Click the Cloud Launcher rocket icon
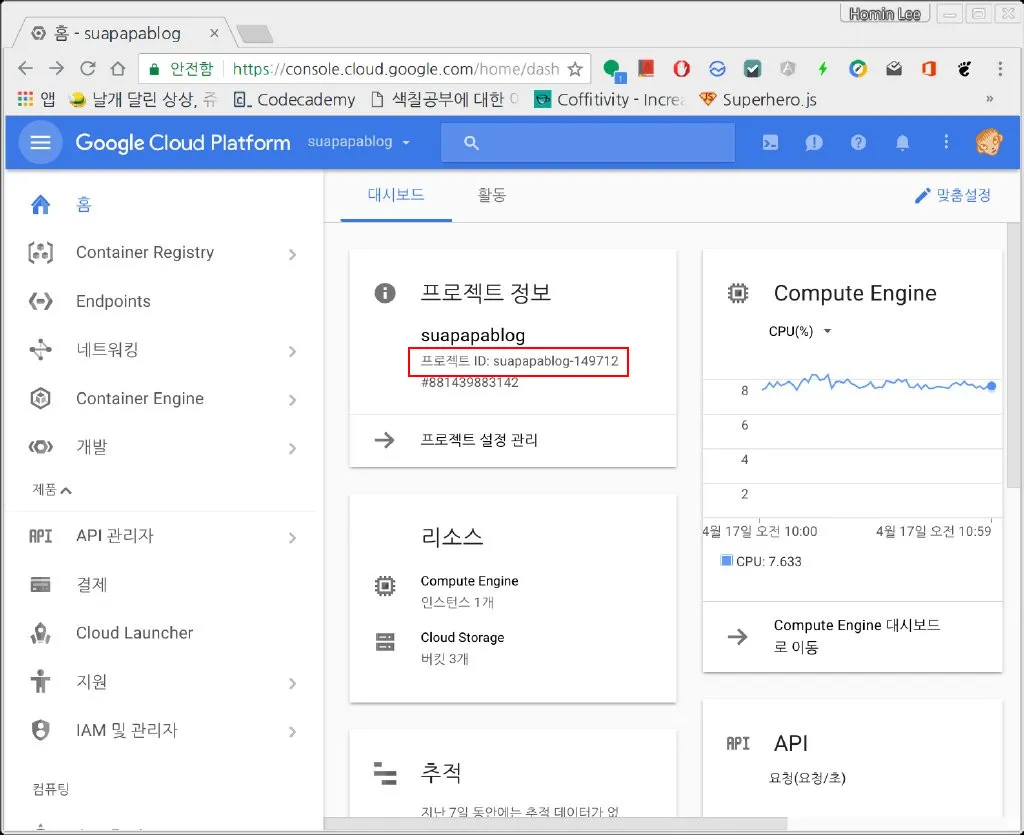Screen dimensions: 1024x835 pyautogui.click(x=40, y=633)
